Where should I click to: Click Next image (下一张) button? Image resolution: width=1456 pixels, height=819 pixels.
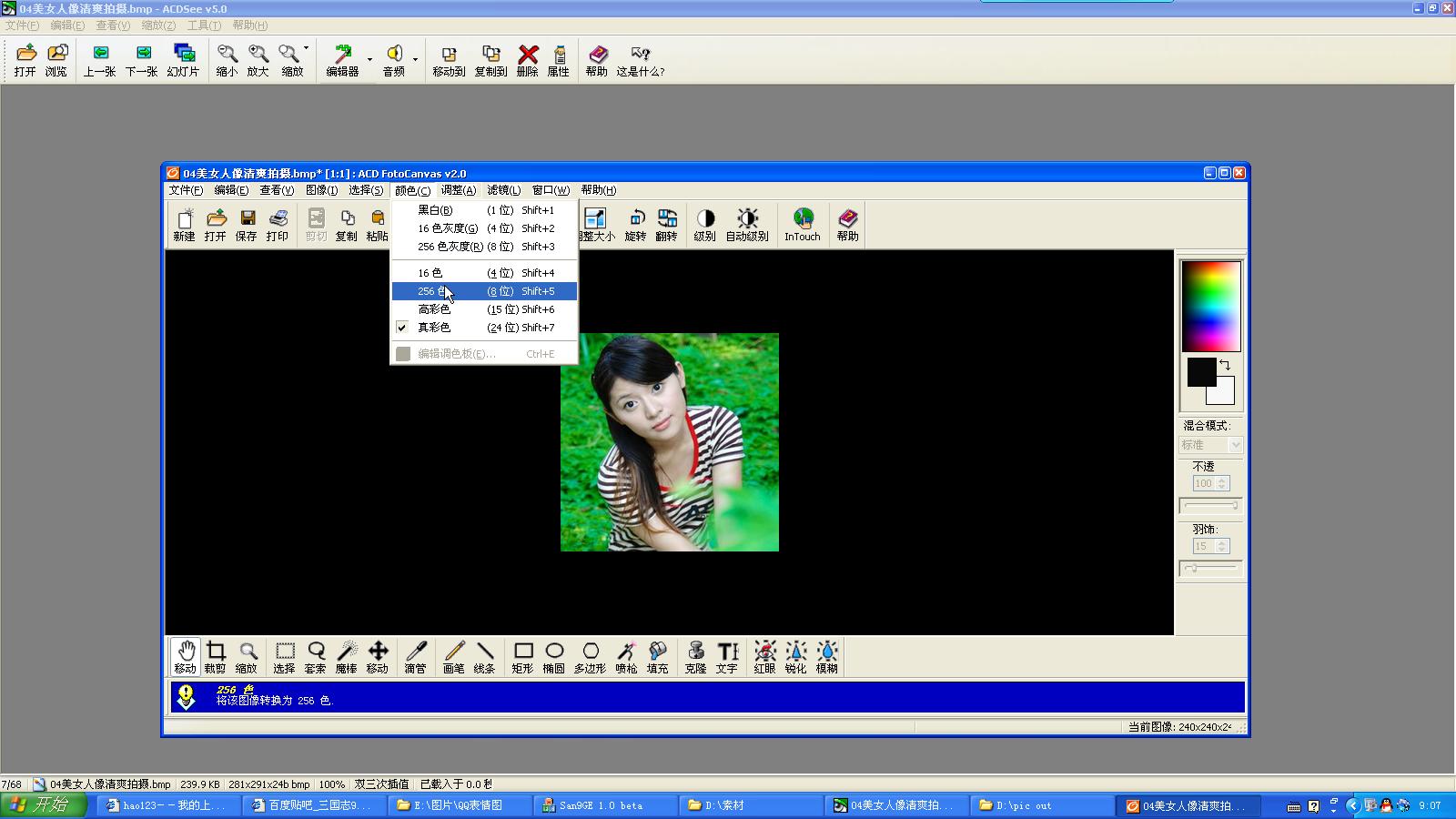(x=141, y=60)
